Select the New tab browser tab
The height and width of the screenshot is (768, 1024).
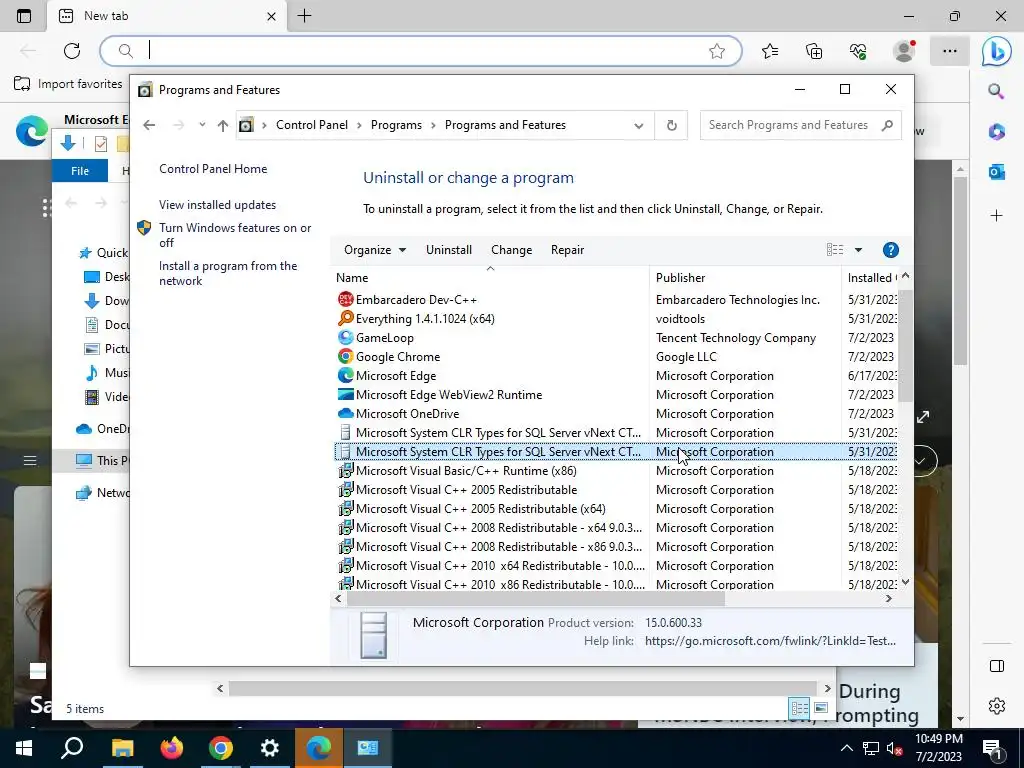click(167, 16)
